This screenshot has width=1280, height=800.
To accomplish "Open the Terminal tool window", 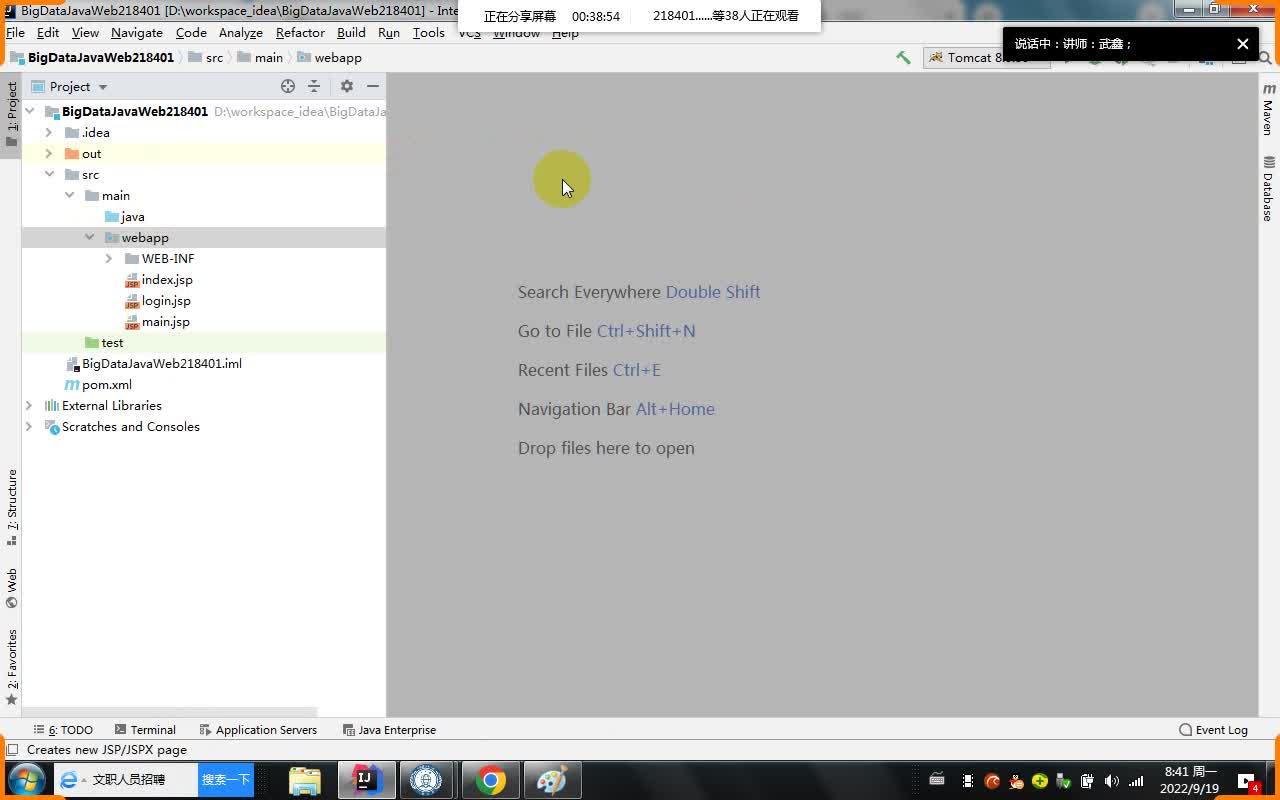I will (x=152, y=729).
